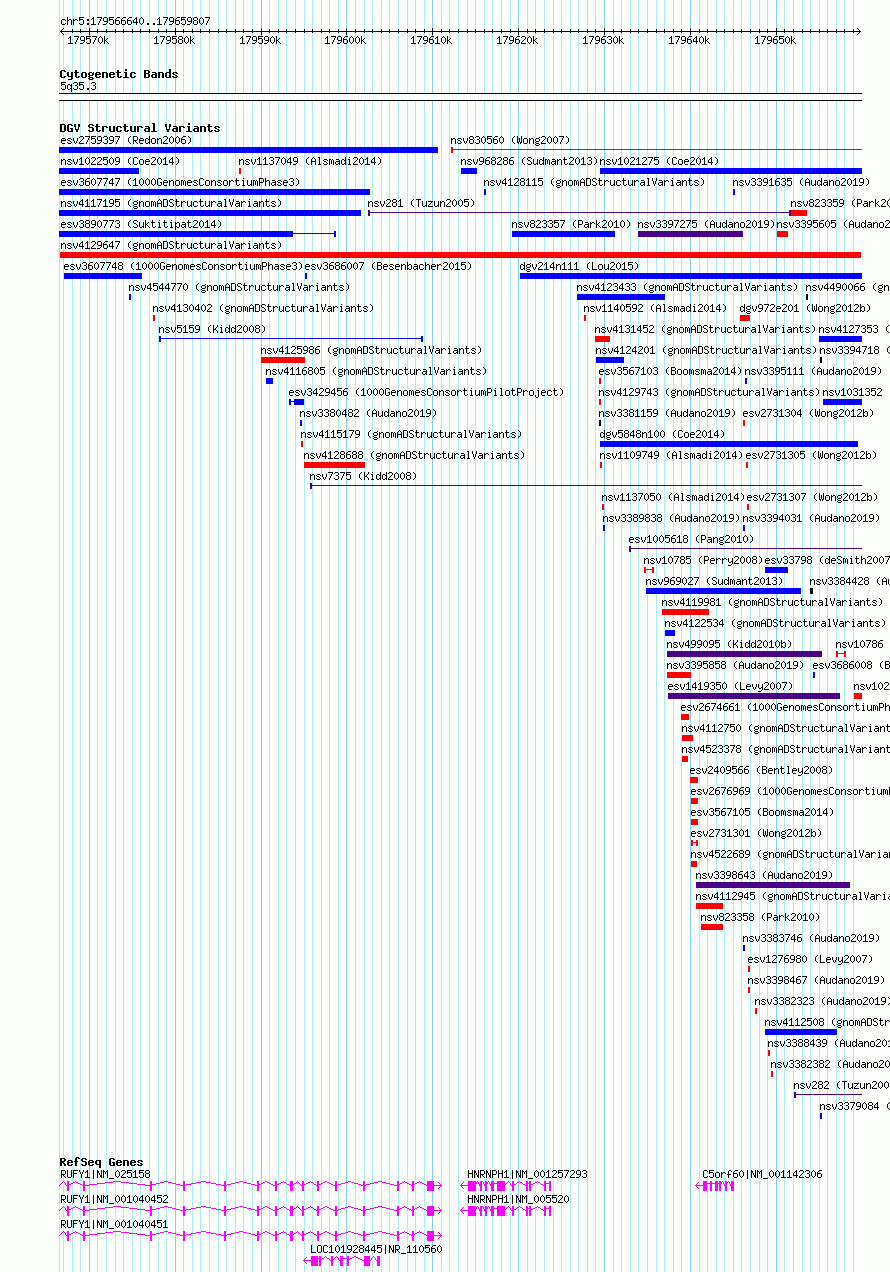Select nsv823358 (Park2010) label
Screen dimensions: 890x1272
pyautogui.click(x=760, y=917)
